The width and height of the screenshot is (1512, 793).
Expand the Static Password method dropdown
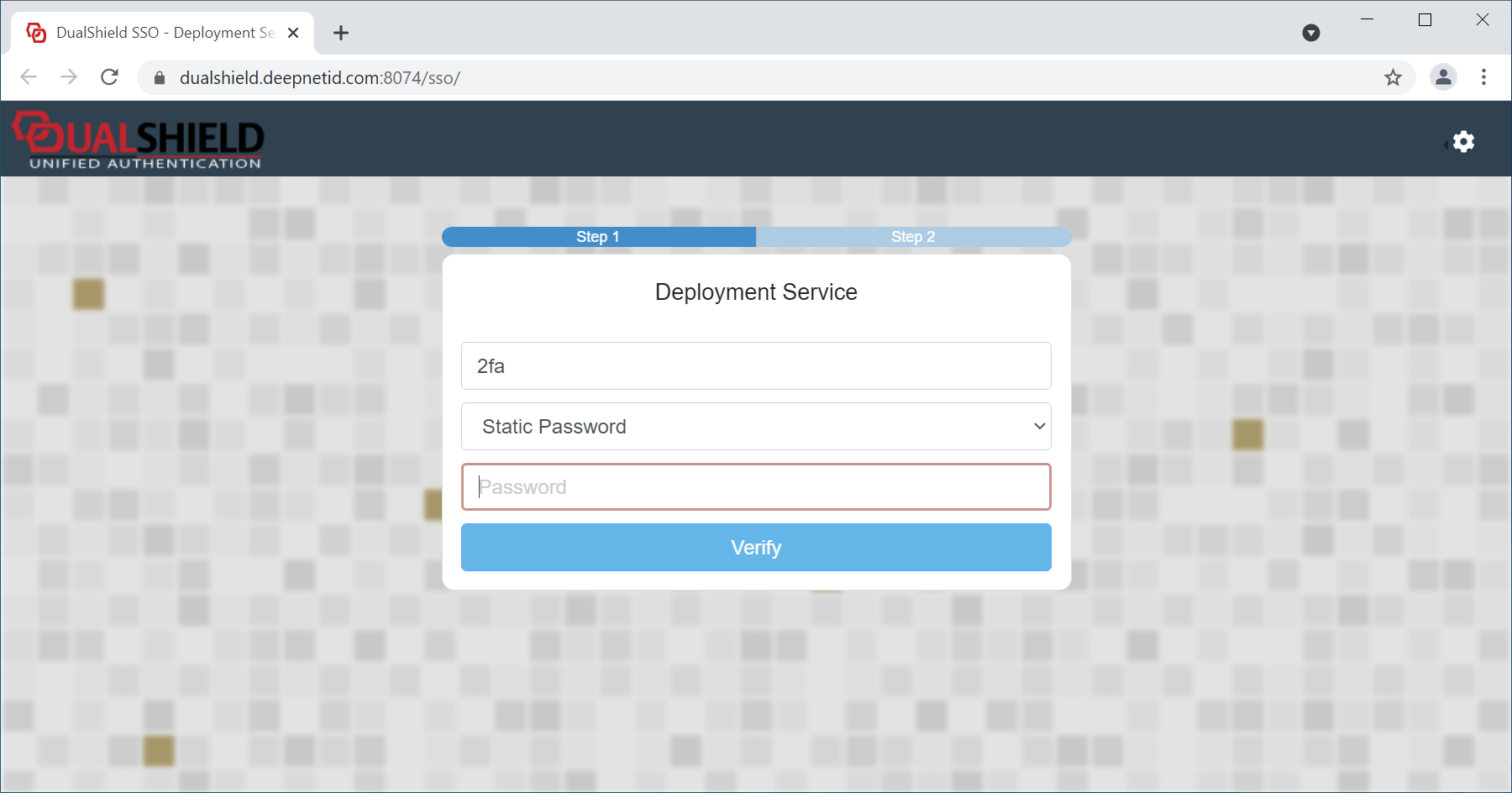(x=756, y=427)
